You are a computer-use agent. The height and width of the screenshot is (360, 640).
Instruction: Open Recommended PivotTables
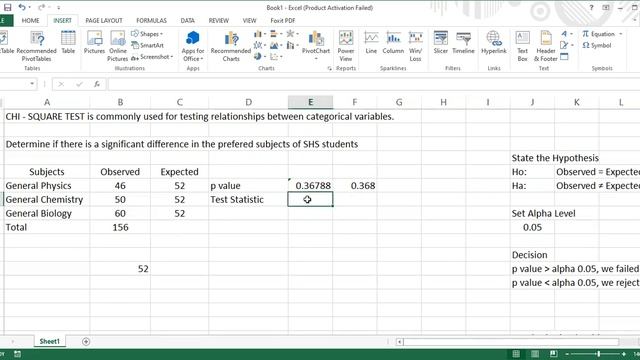(x=37, y=46)
